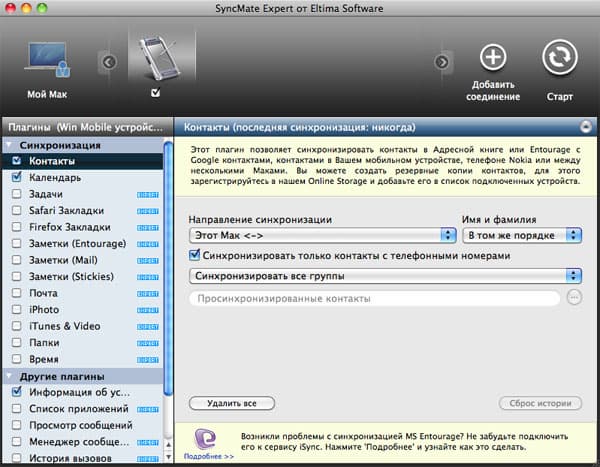
Task: Collapse the Контакты panel header arrow
Action: 585,127
